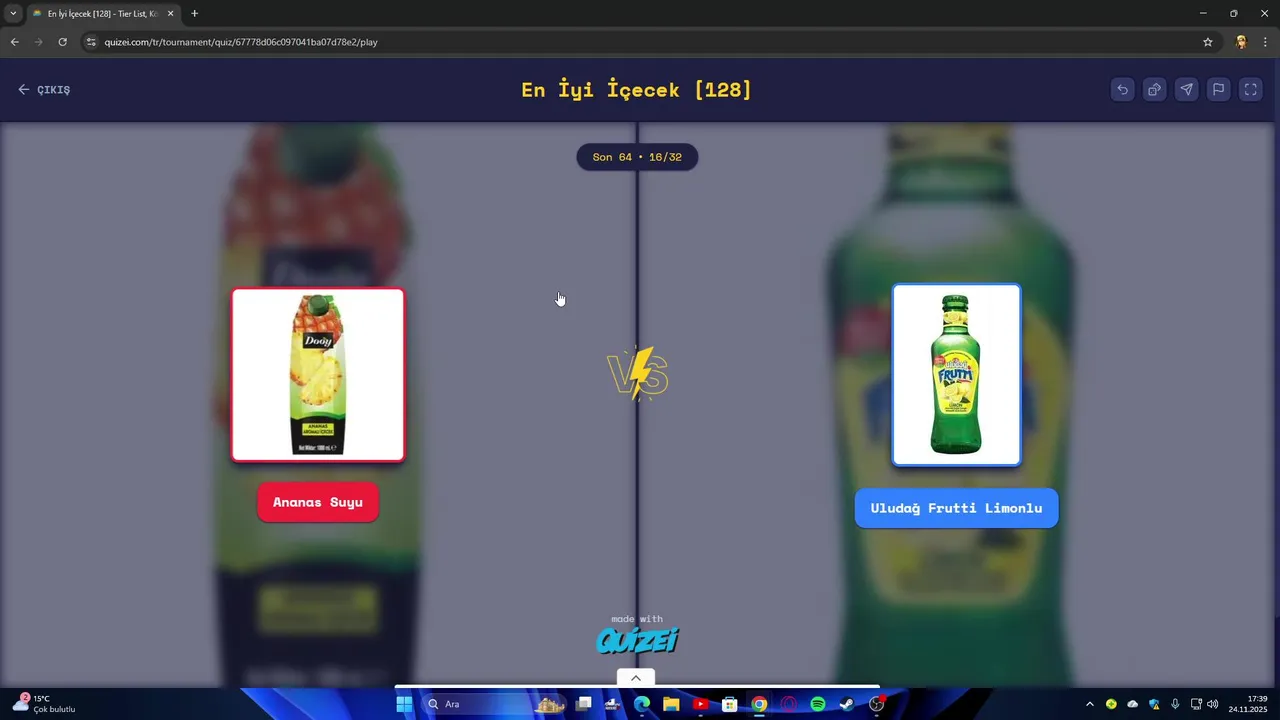Close the En İyi İçecek tab
The height and width of the screenshot is (720, 1280).
pos(171,13)
